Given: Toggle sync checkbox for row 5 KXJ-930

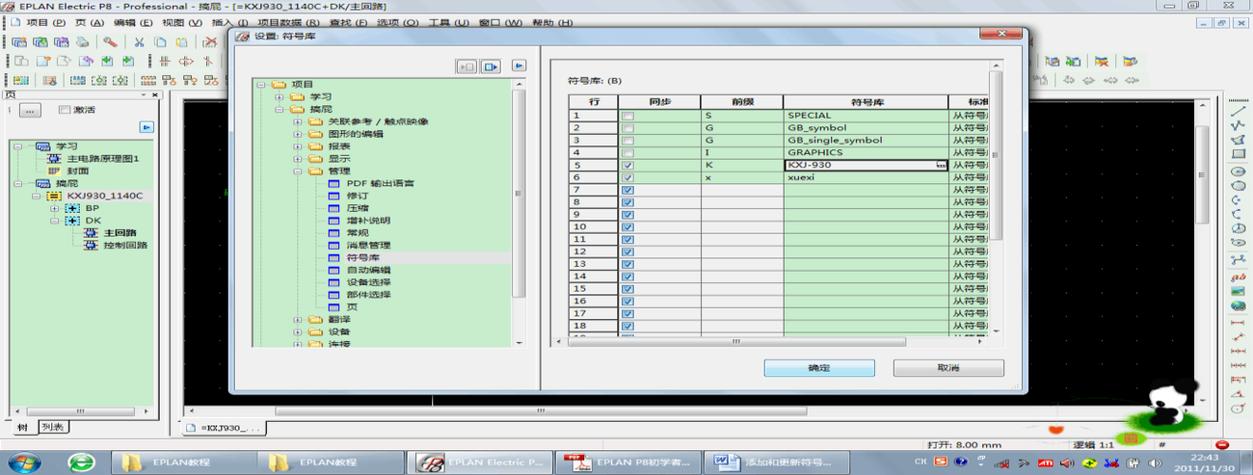Looking at the screenshot, I should pyautogui.click(x=628, y=165).
